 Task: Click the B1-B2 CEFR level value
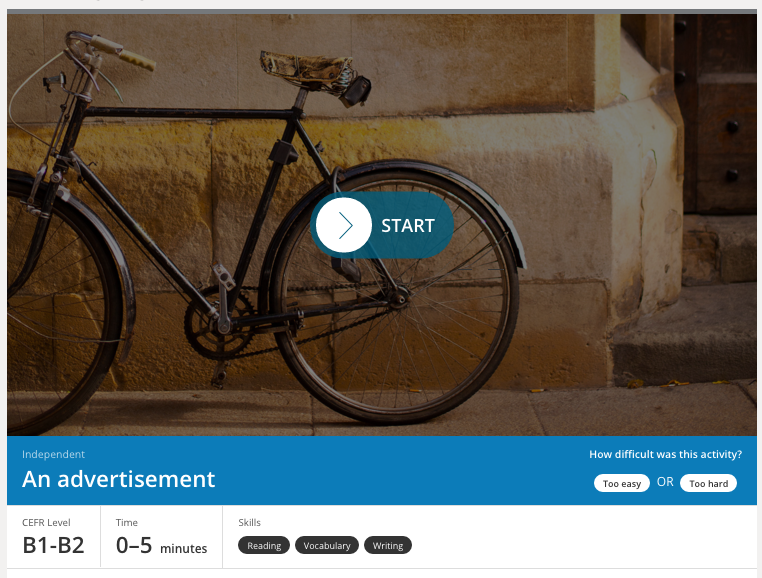click(53, 545)
